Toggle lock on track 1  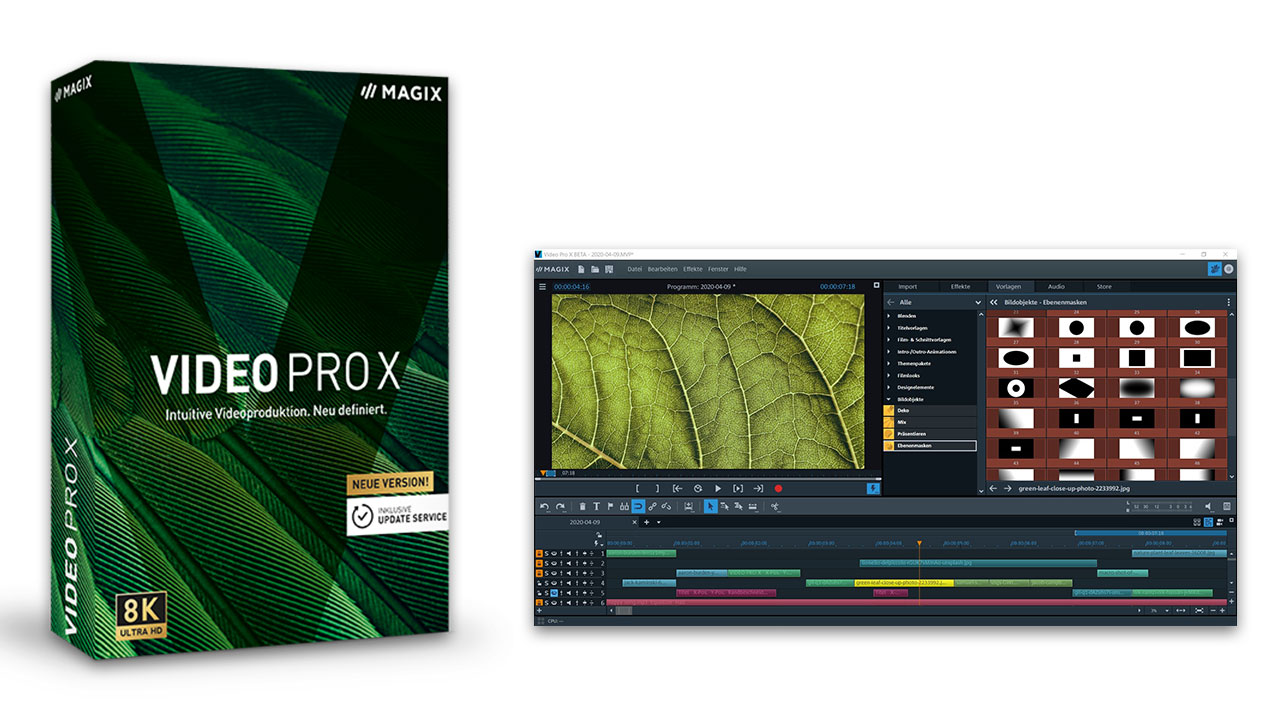[540, 553]
